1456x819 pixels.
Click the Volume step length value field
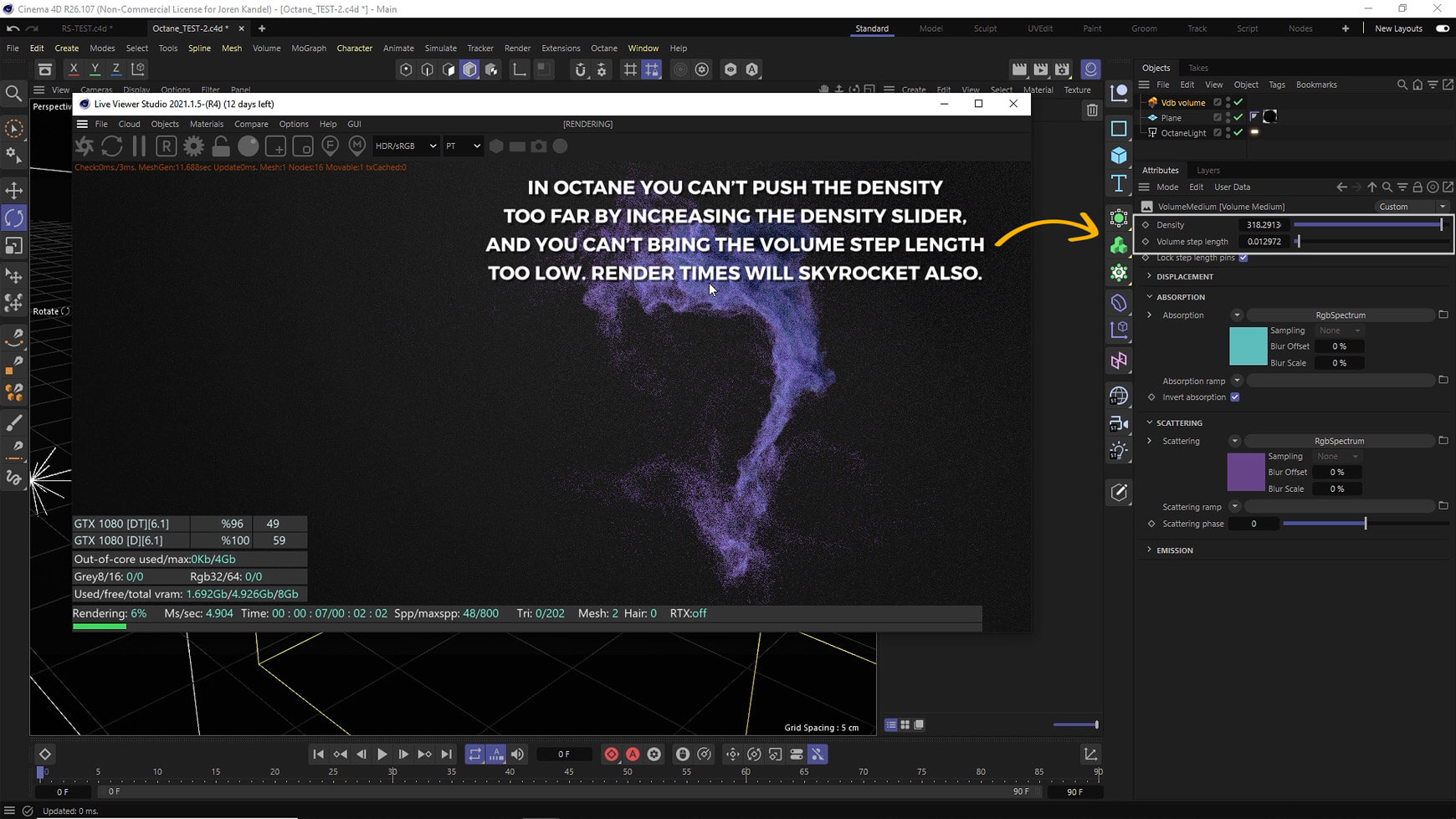click(x=1264, y=242)
